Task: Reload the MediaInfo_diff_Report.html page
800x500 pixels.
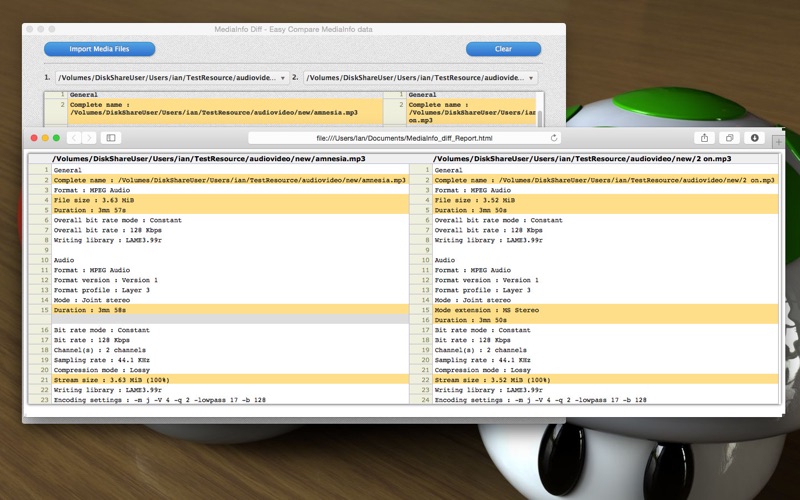Action: pyautogui.click(x=554, y=138)
